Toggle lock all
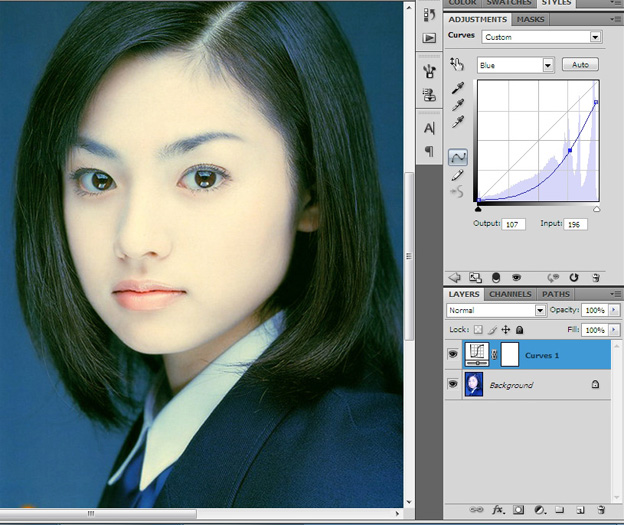624x525 pixels. click(519, 330)
